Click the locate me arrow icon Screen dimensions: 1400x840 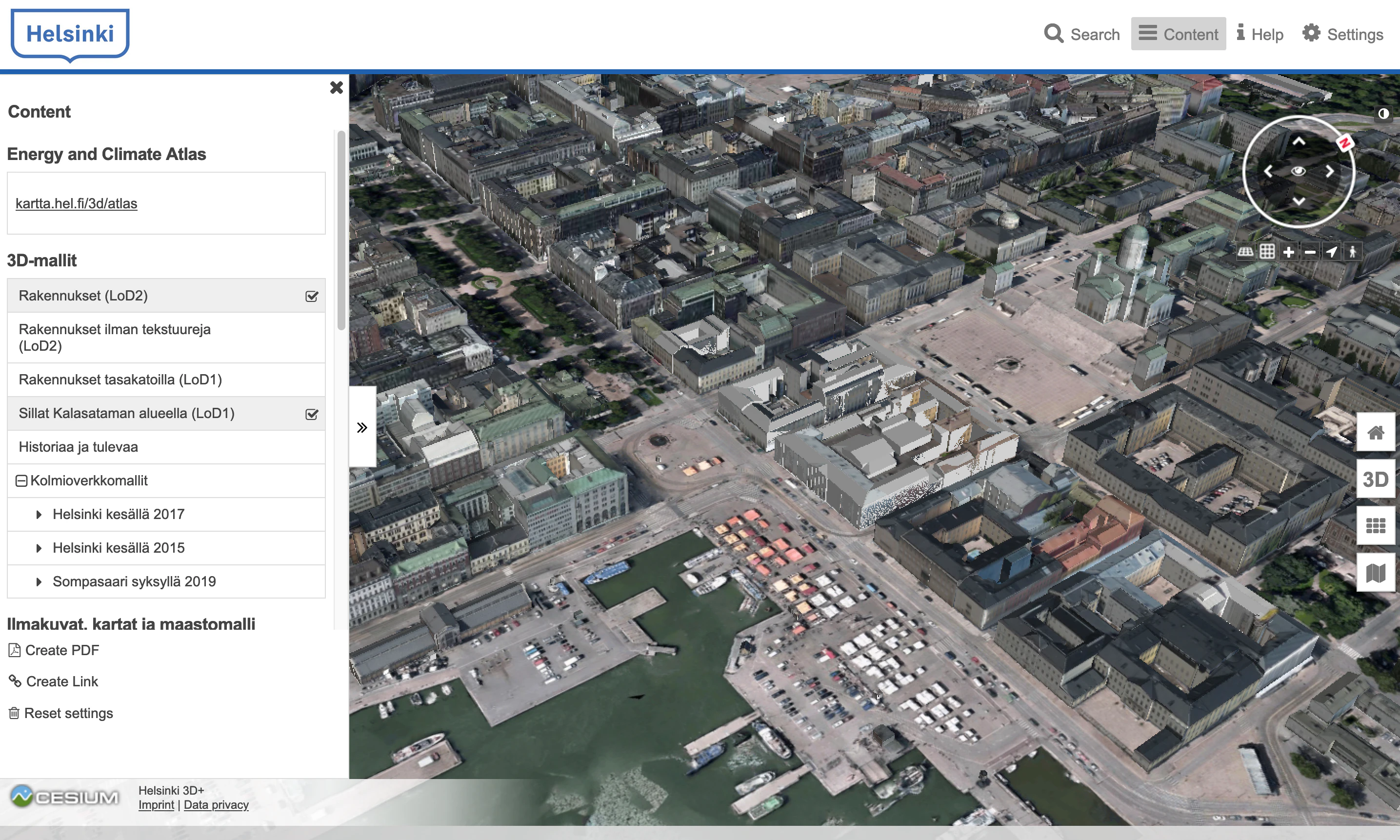1332,252
